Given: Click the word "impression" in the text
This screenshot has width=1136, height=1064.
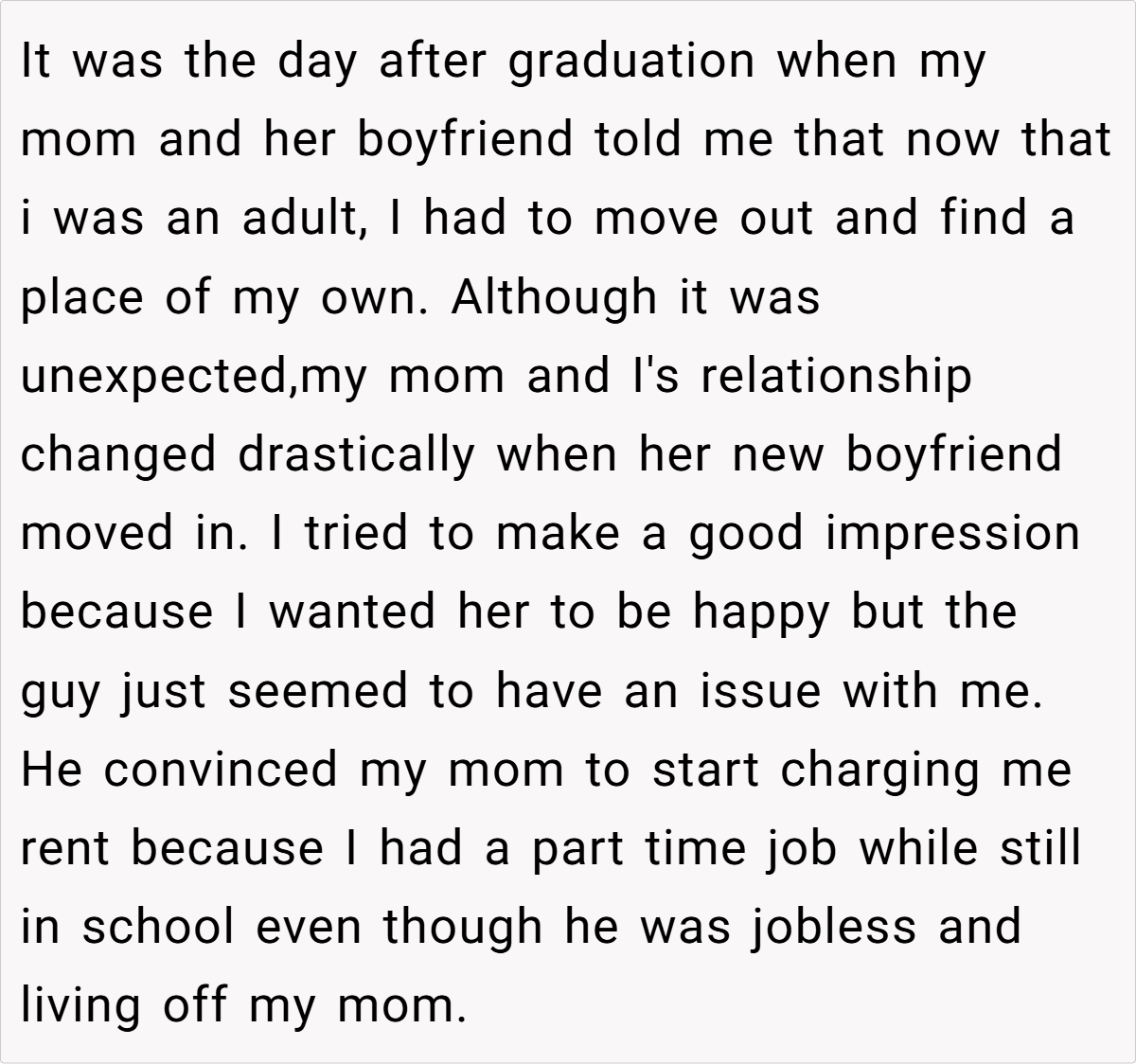Looking at the screenshot, I should 952,534.
